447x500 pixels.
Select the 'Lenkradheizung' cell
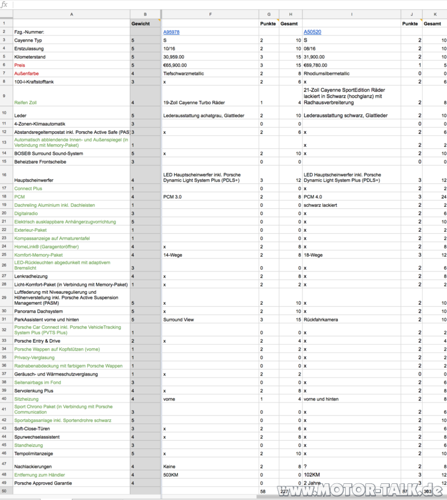[71, 276]
